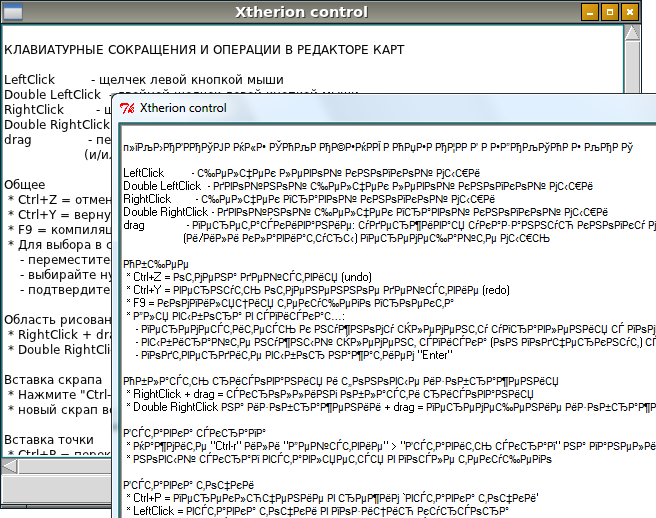Click the line containing "Enter" in the front window

pyautogui.click(x=294, y=355)
